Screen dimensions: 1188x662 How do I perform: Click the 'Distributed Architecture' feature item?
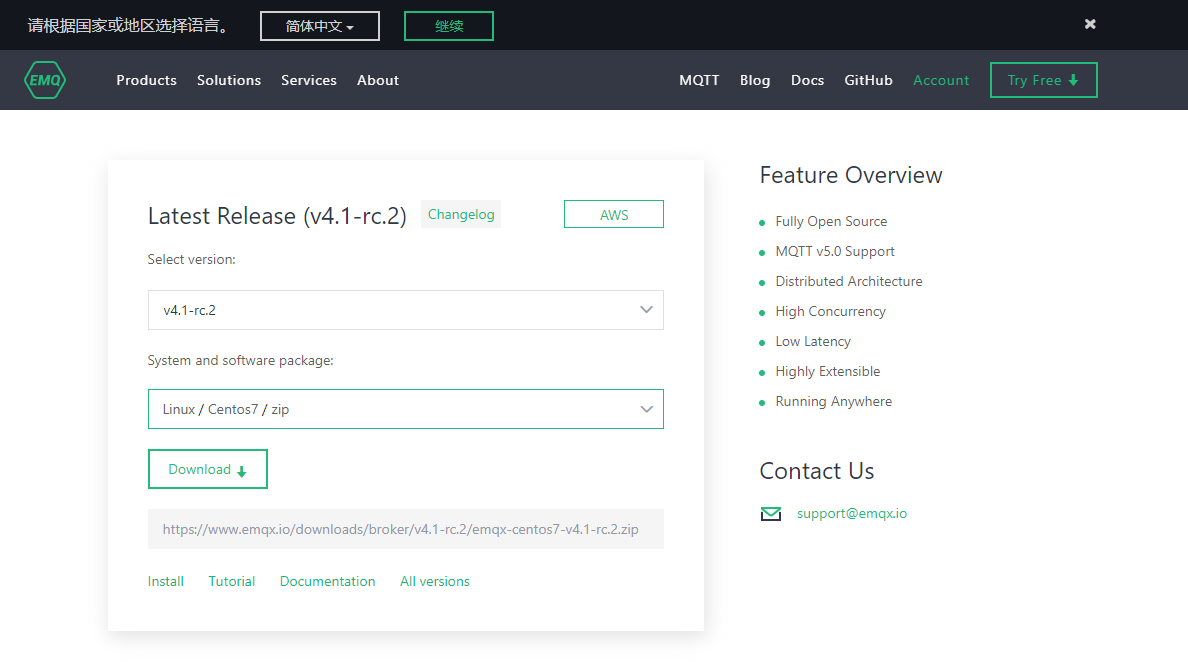tap(849, 281)
